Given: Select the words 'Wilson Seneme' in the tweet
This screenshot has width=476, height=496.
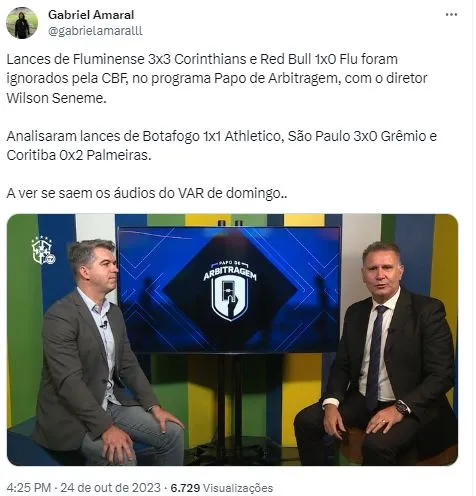Looking at the screenshot, I should pyautogui.click(x=55, y=98).
